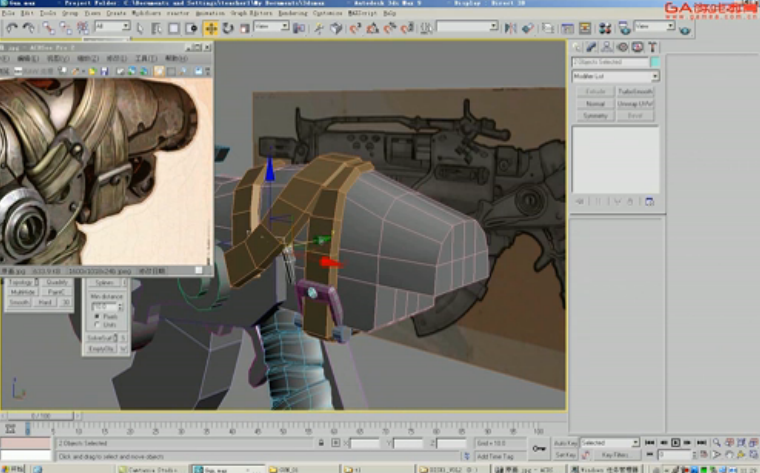The width and height of the screenshot is (760, 473).
Task: Click the Redo arrow in main toolbar
Action: click(28, 29)
